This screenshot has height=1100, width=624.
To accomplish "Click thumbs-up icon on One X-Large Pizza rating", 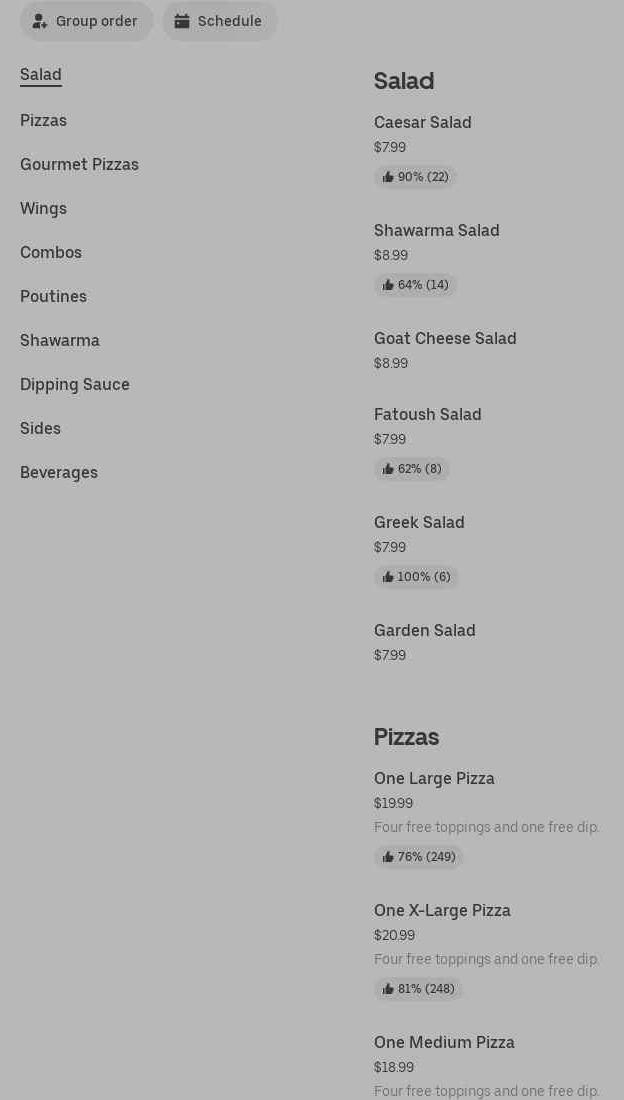I will (x=388, y=989).
